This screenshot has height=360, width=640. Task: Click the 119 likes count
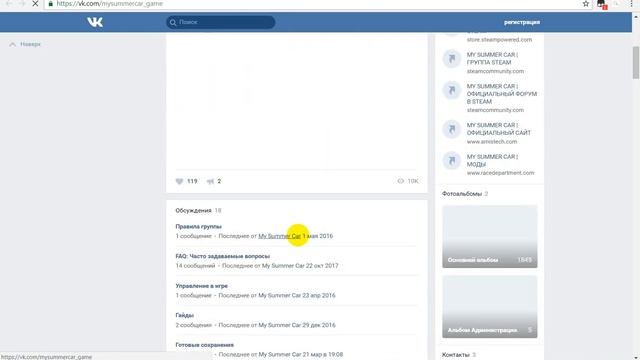click(192, 181)
